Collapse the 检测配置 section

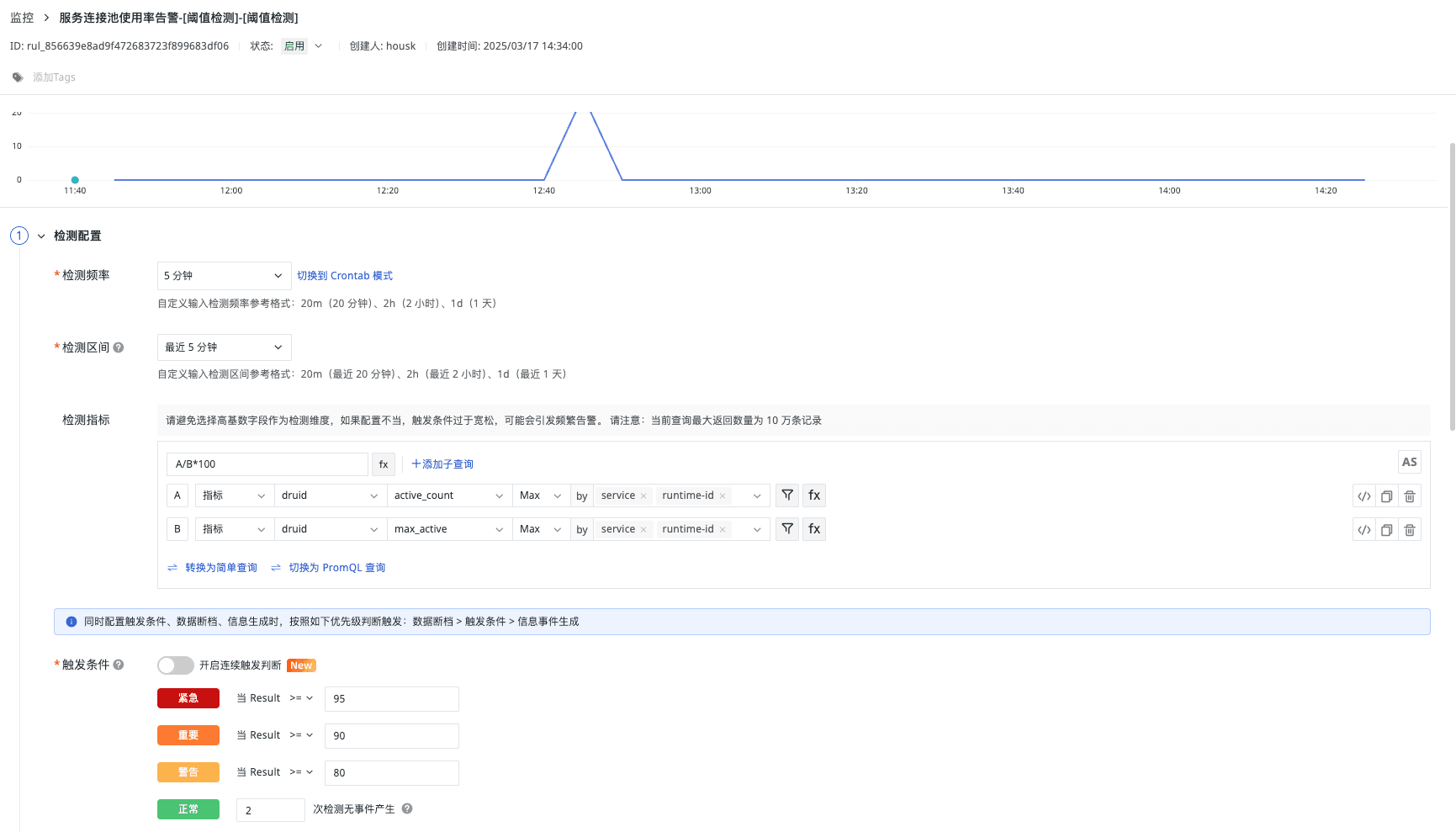pos(41,236)
